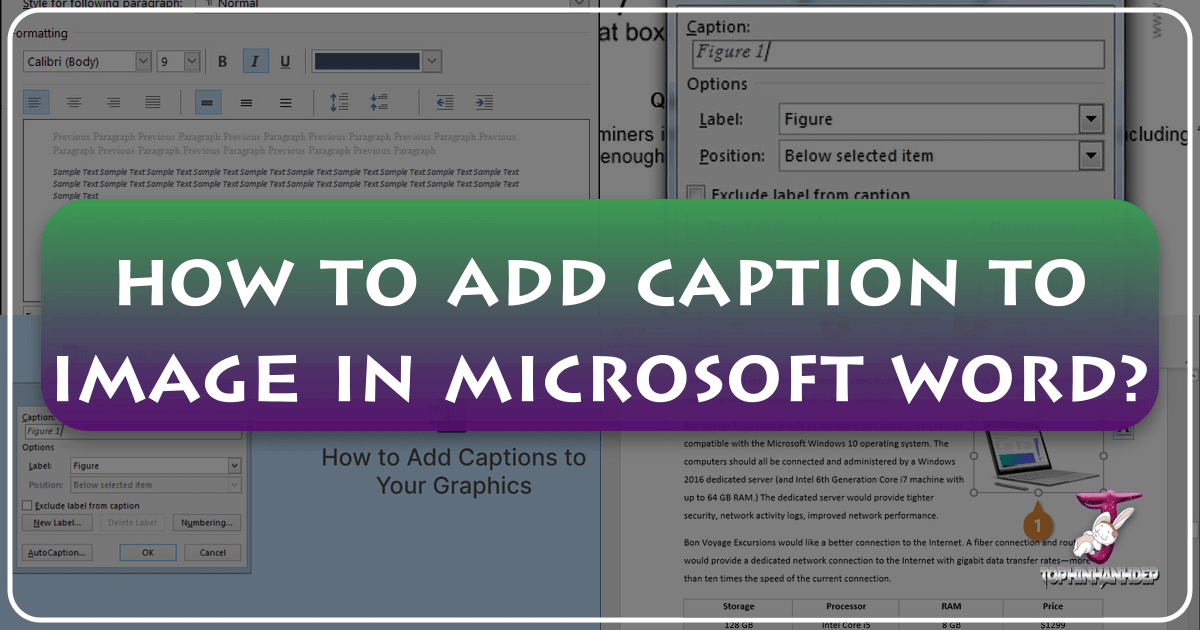
Task: Apply right alignment to the paragraph
Action: [x=113, y=101]
